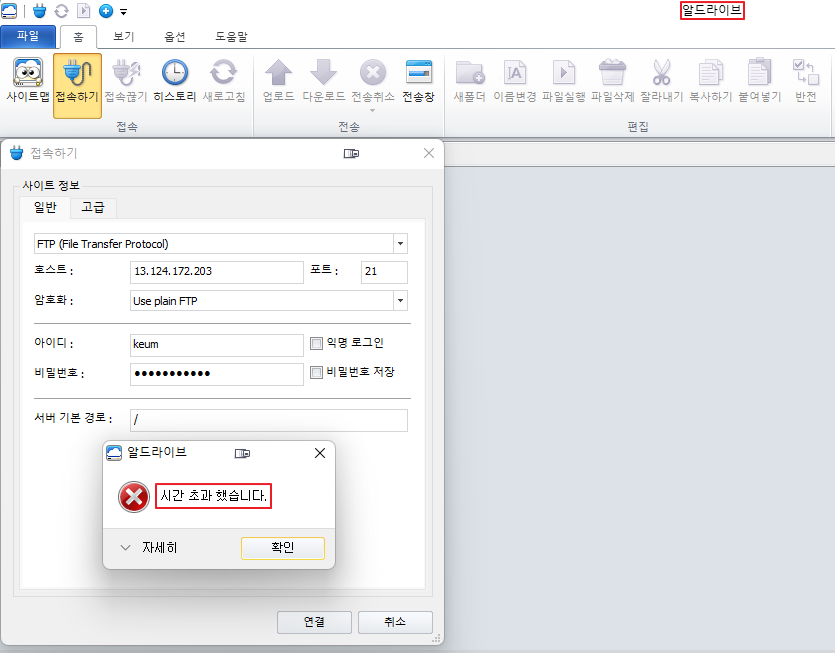Click the 시간 초과 했습니다 error message

(214, 496)
